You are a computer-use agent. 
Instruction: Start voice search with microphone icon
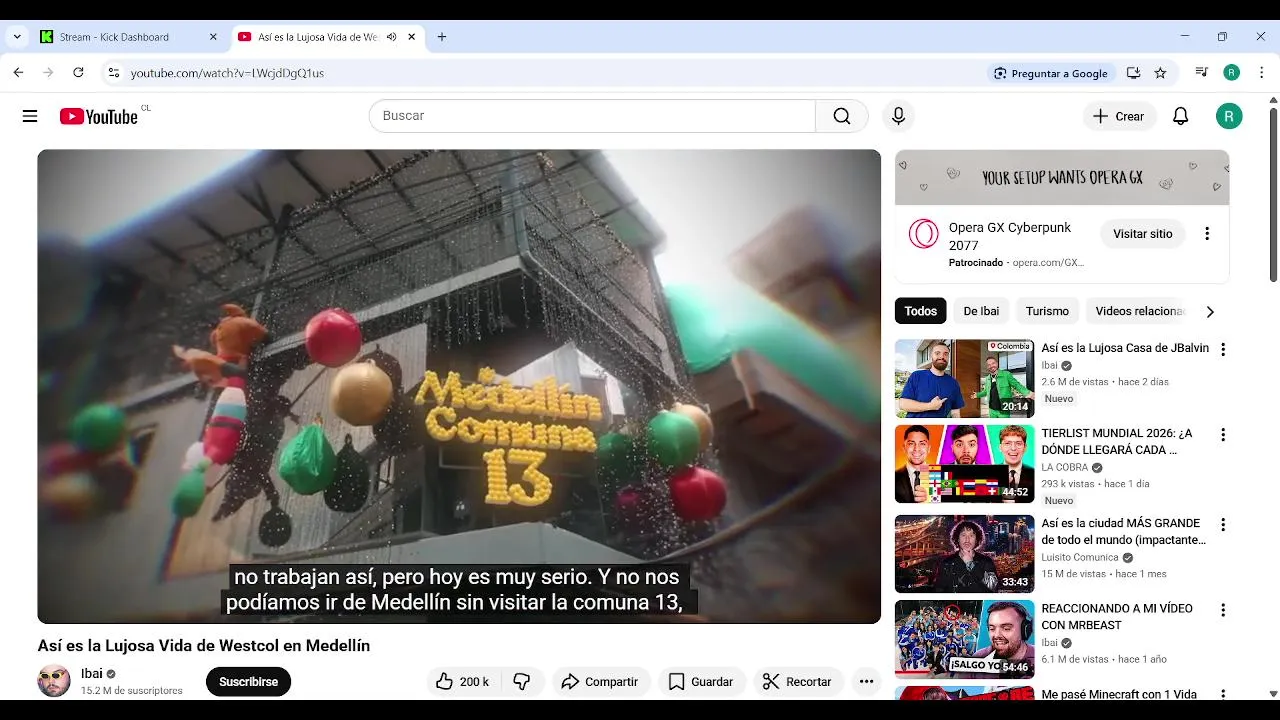(x=898, y=116)
